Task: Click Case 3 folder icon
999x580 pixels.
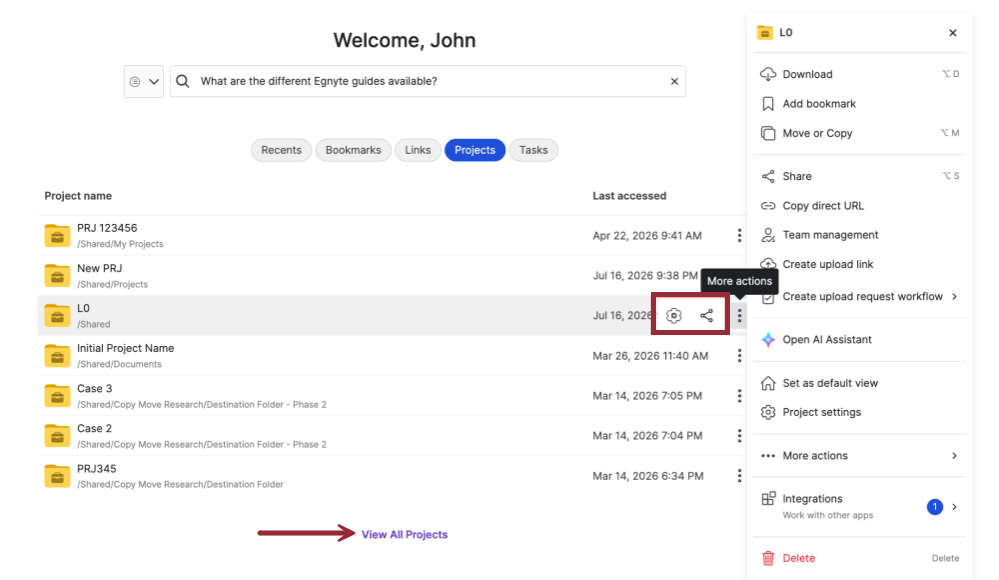Action: [57, 396]
